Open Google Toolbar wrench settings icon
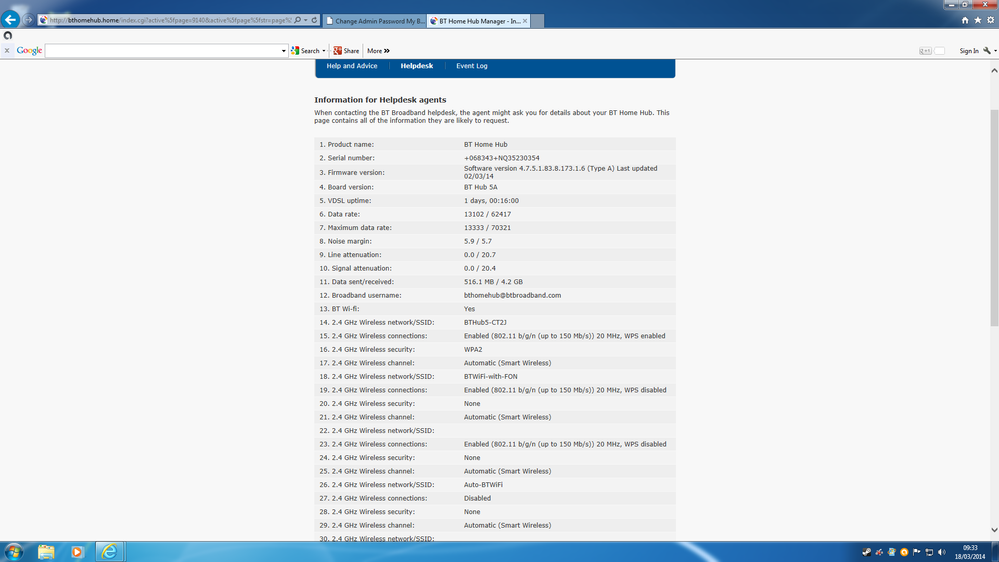The height and width of the screenshot is (562, 999). [x=987, y=51]
